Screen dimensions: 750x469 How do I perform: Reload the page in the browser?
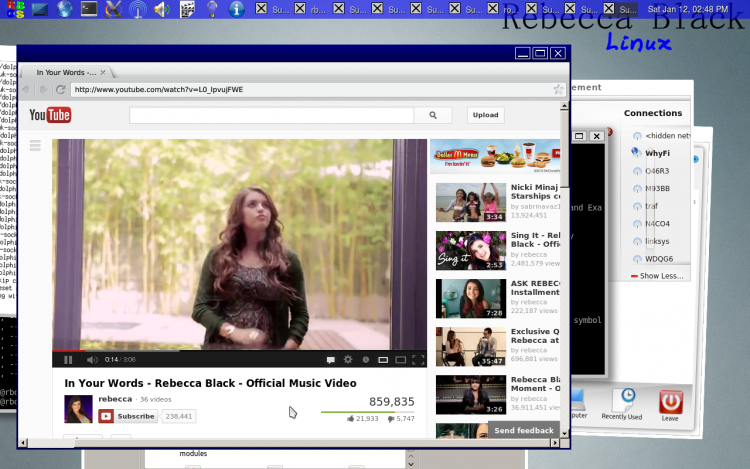pos(60,89)
